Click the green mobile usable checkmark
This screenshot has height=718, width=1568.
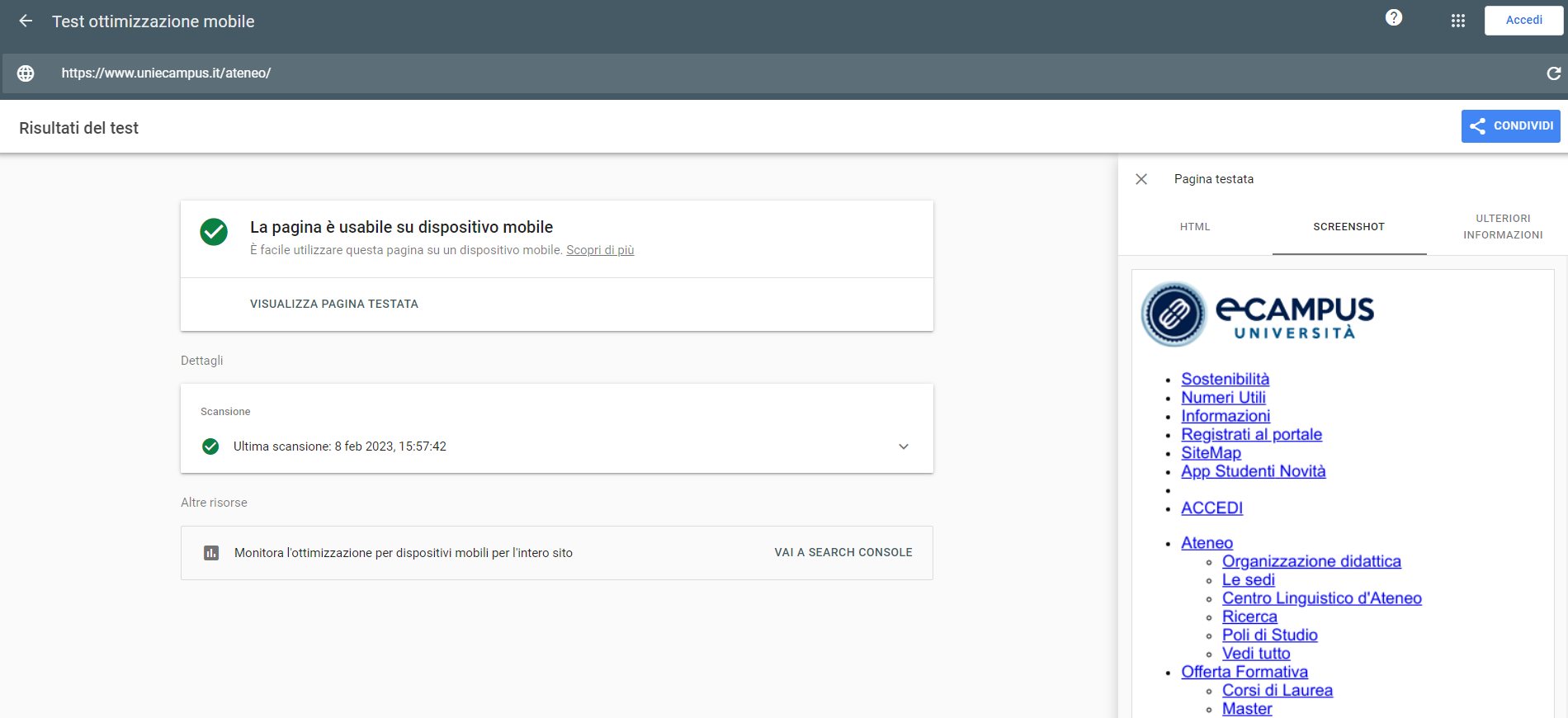[214, 232]
